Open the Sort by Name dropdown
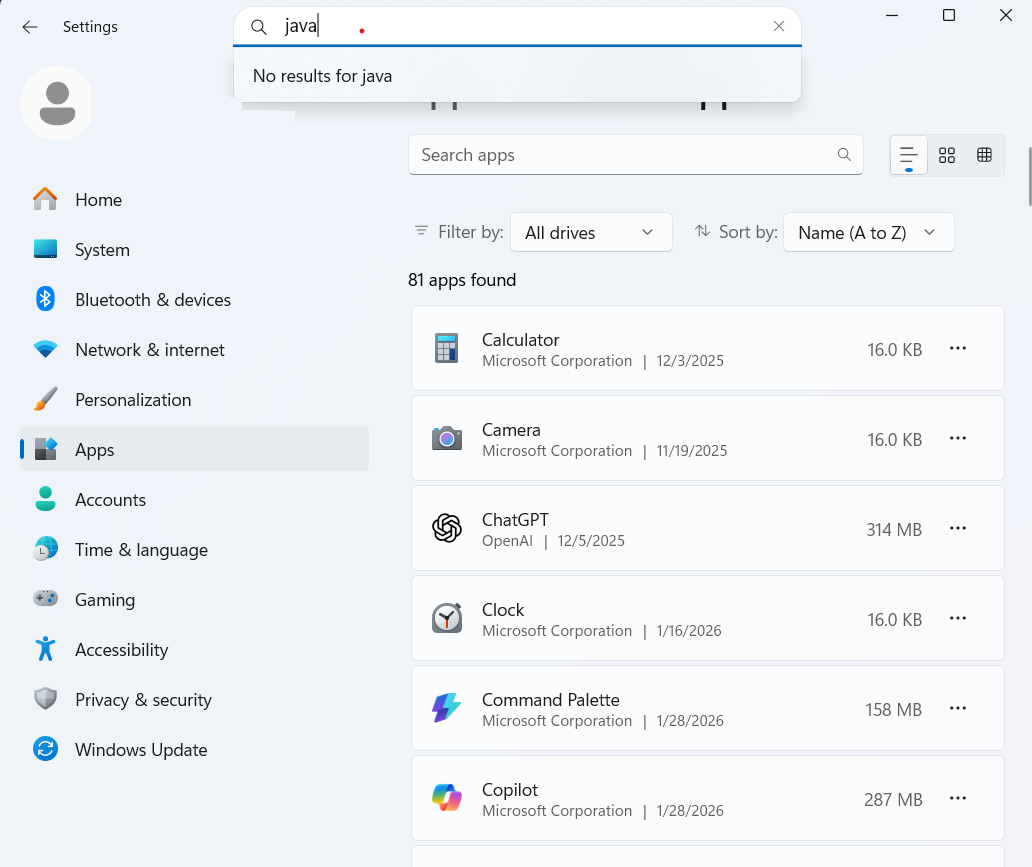The image size is (1032, 867). pos(868,232)
